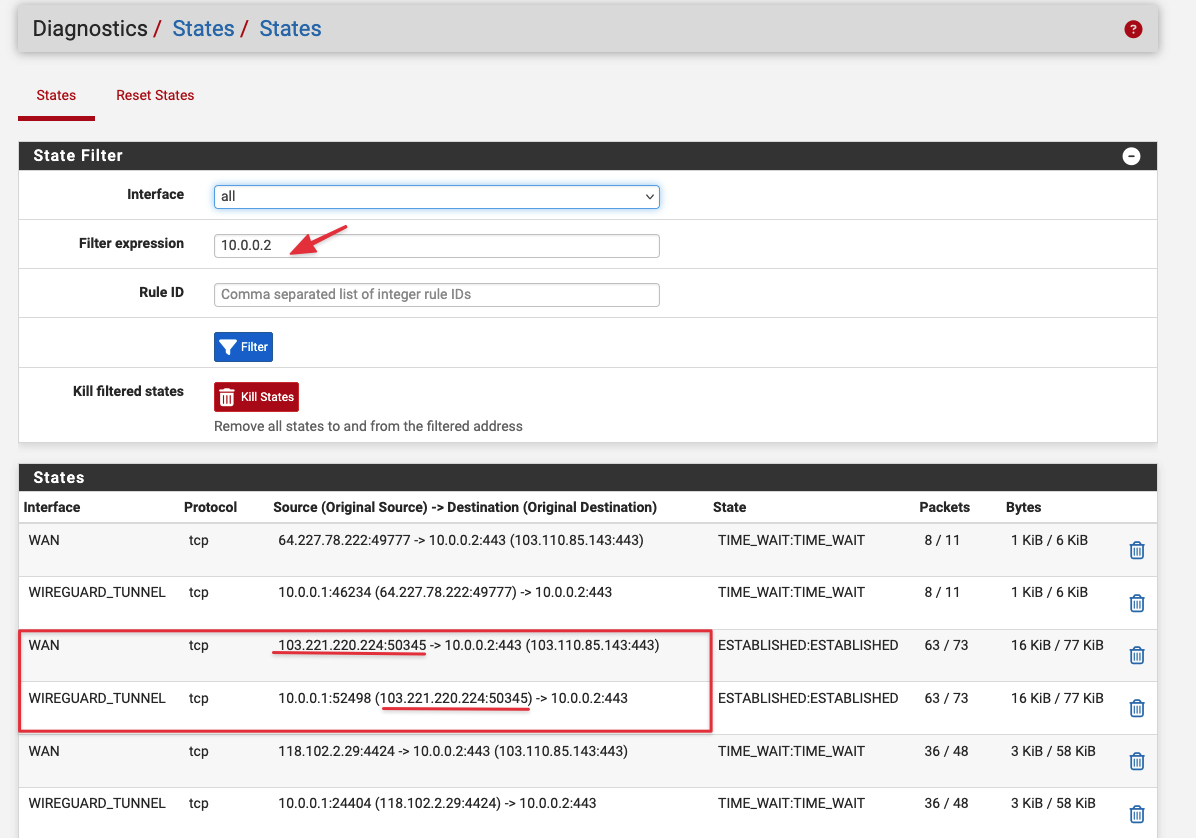Click the red help question mark icon

click(x=1133, y=29)
